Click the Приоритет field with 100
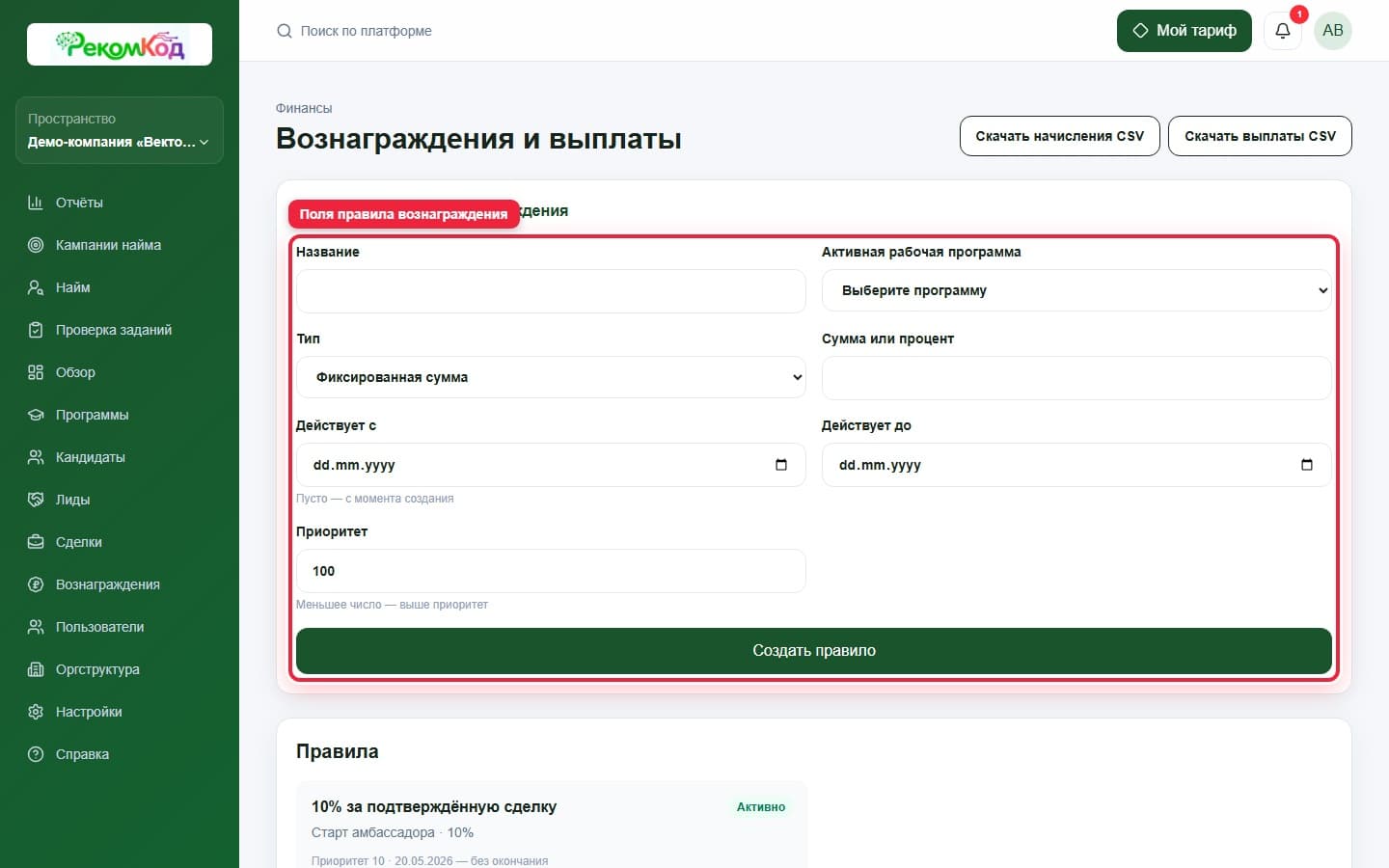Screen dimensions: 1389x868 tap(551, 571)
